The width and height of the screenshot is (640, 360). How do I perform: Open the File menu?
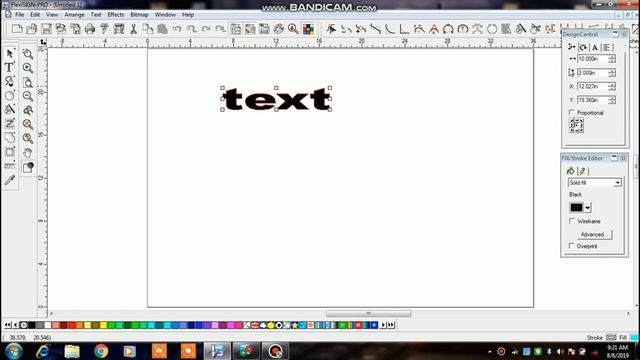[x=19, y=15]
